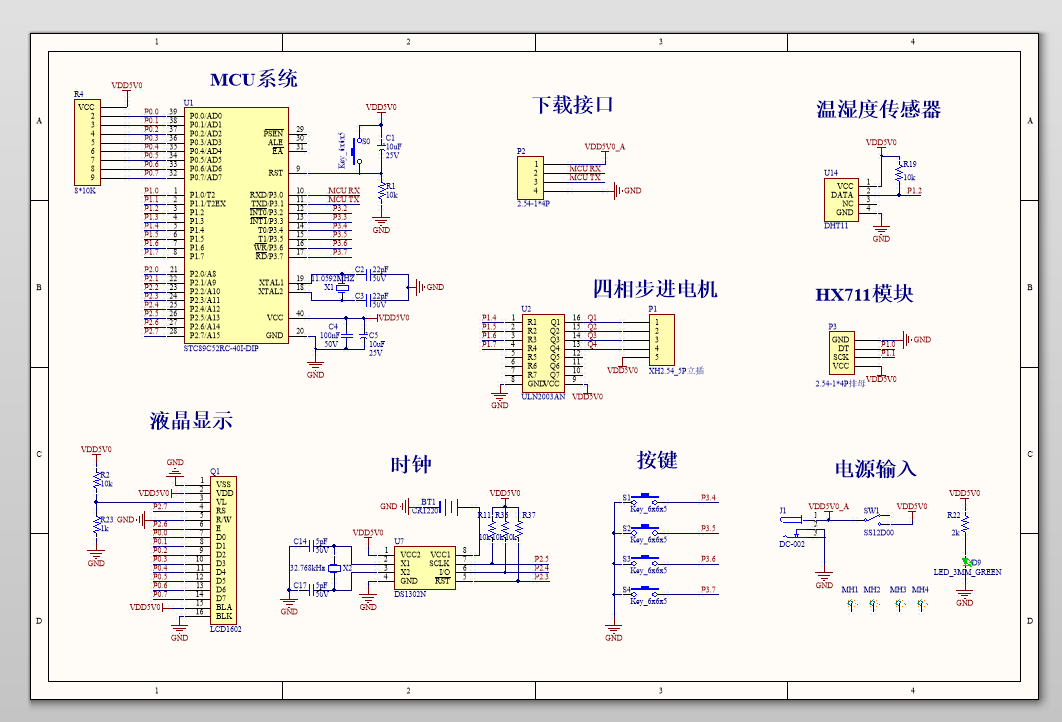Select the C2 22pF capacitor
The height and width of the screenshot is (722, 1062).
tap(366, 274)
